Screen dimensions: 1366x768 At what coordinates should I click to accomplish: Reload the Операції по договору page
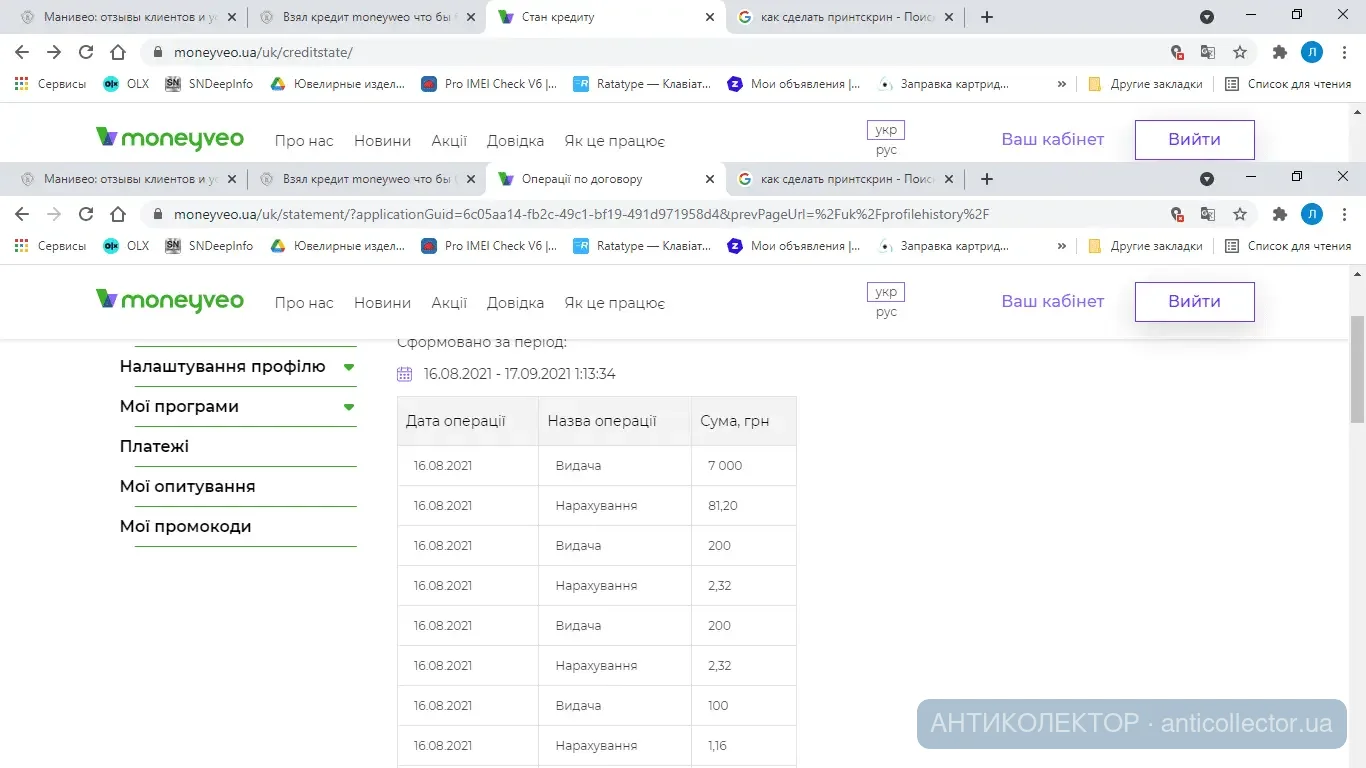(86, 214)
